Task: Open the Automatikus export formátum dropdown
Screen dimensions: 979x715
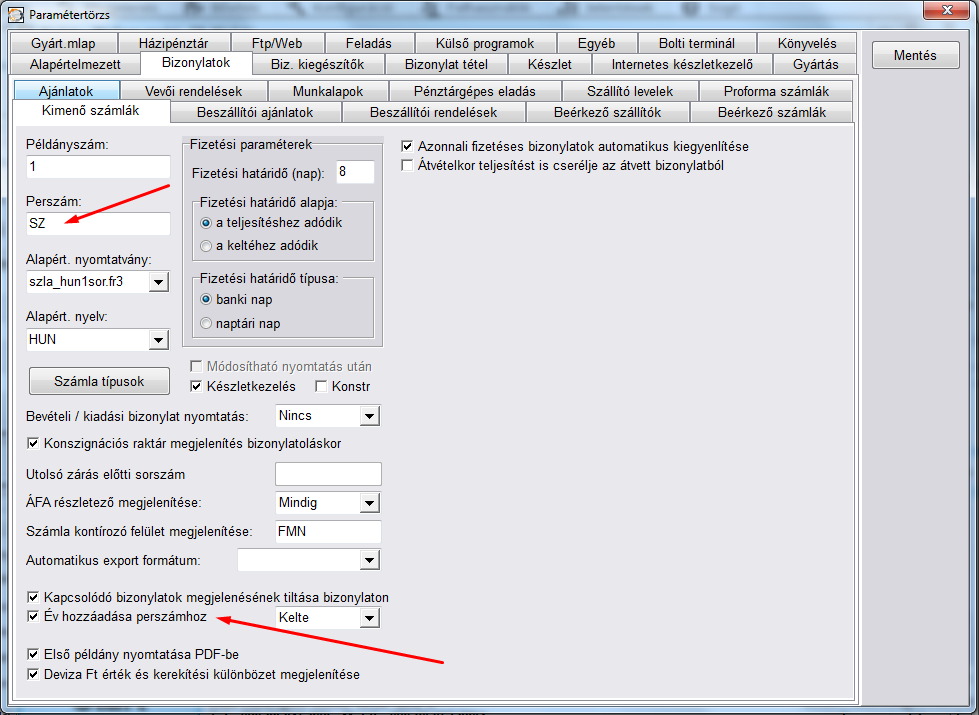Action: click(369, 560)
